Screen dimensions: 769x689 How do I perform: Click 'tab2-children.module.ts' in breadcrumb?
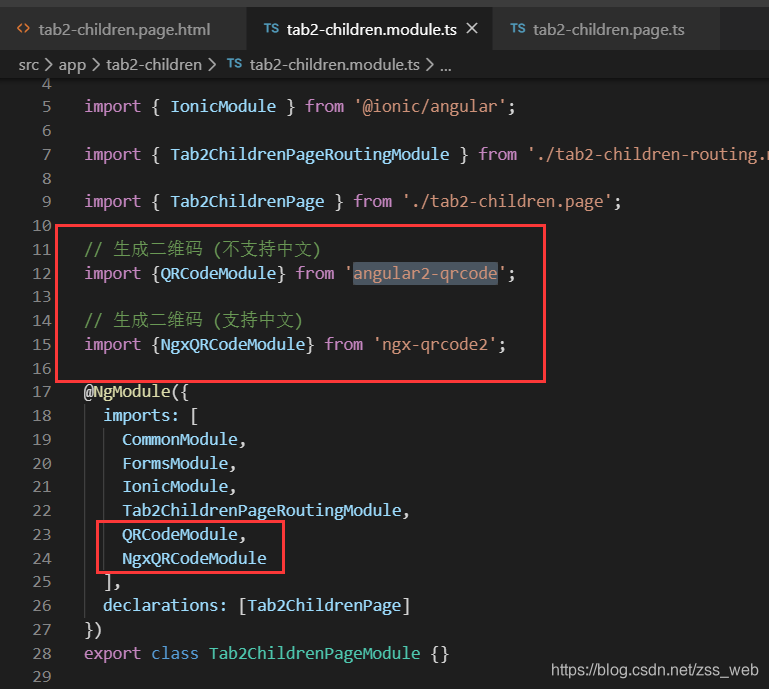tap(334, 65)
